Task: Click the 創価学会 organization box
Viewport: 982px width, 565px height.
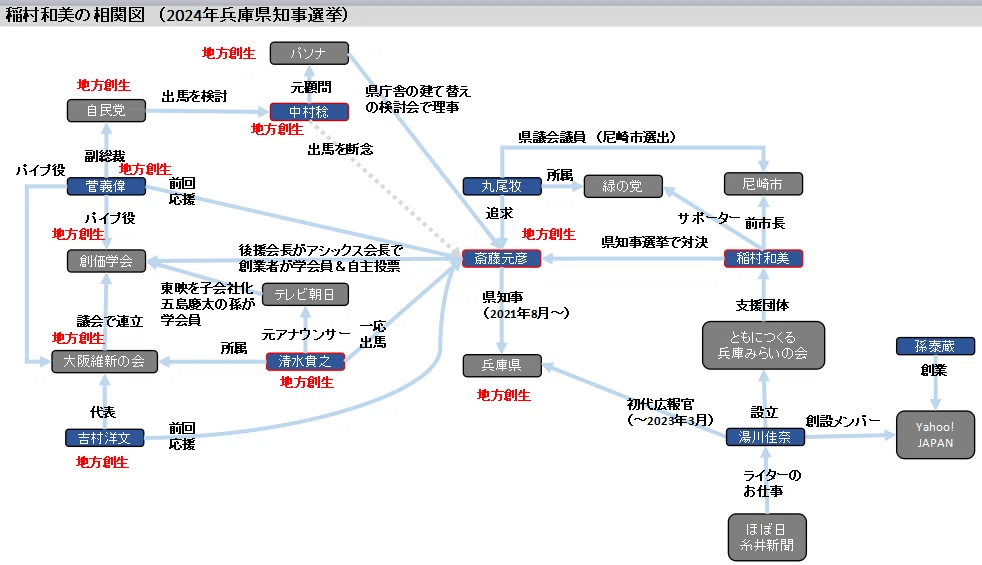Action: [x=106, y=261]
